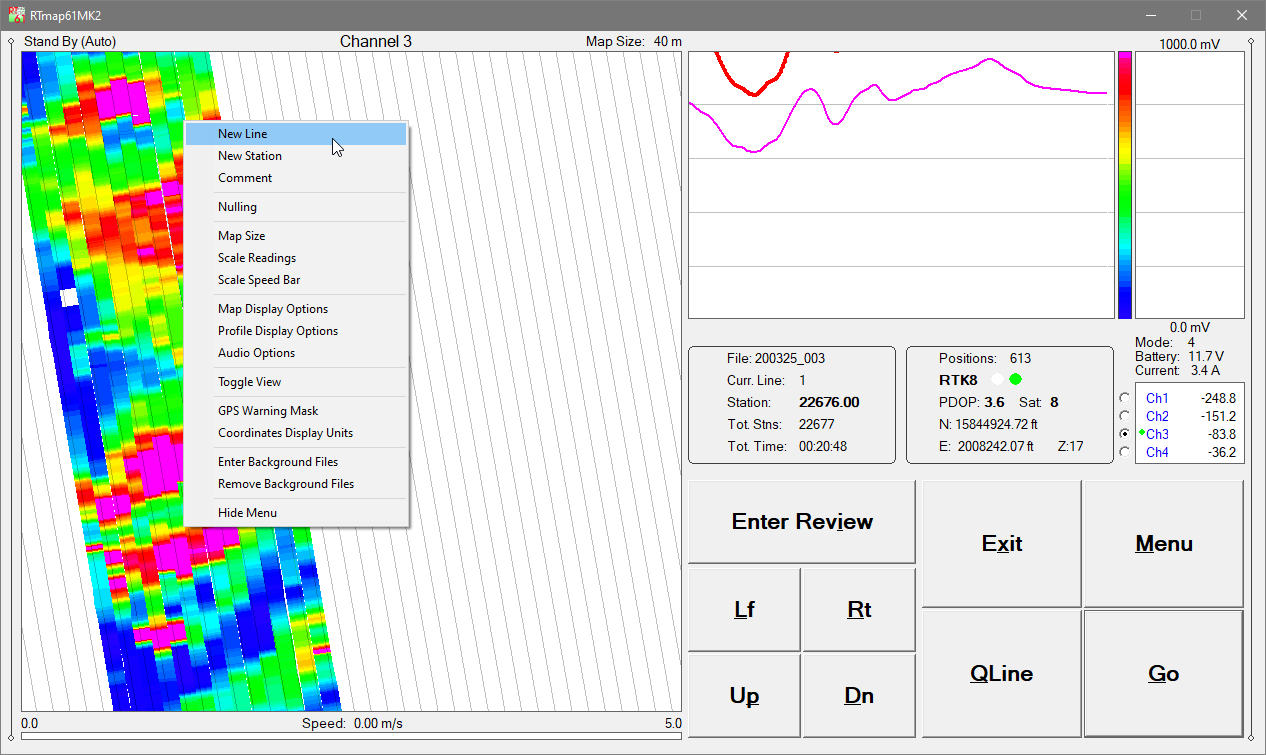Click the RTK8 GPS status label
1266x755 pixels.
pyautogui.click(x=958, y=380)
